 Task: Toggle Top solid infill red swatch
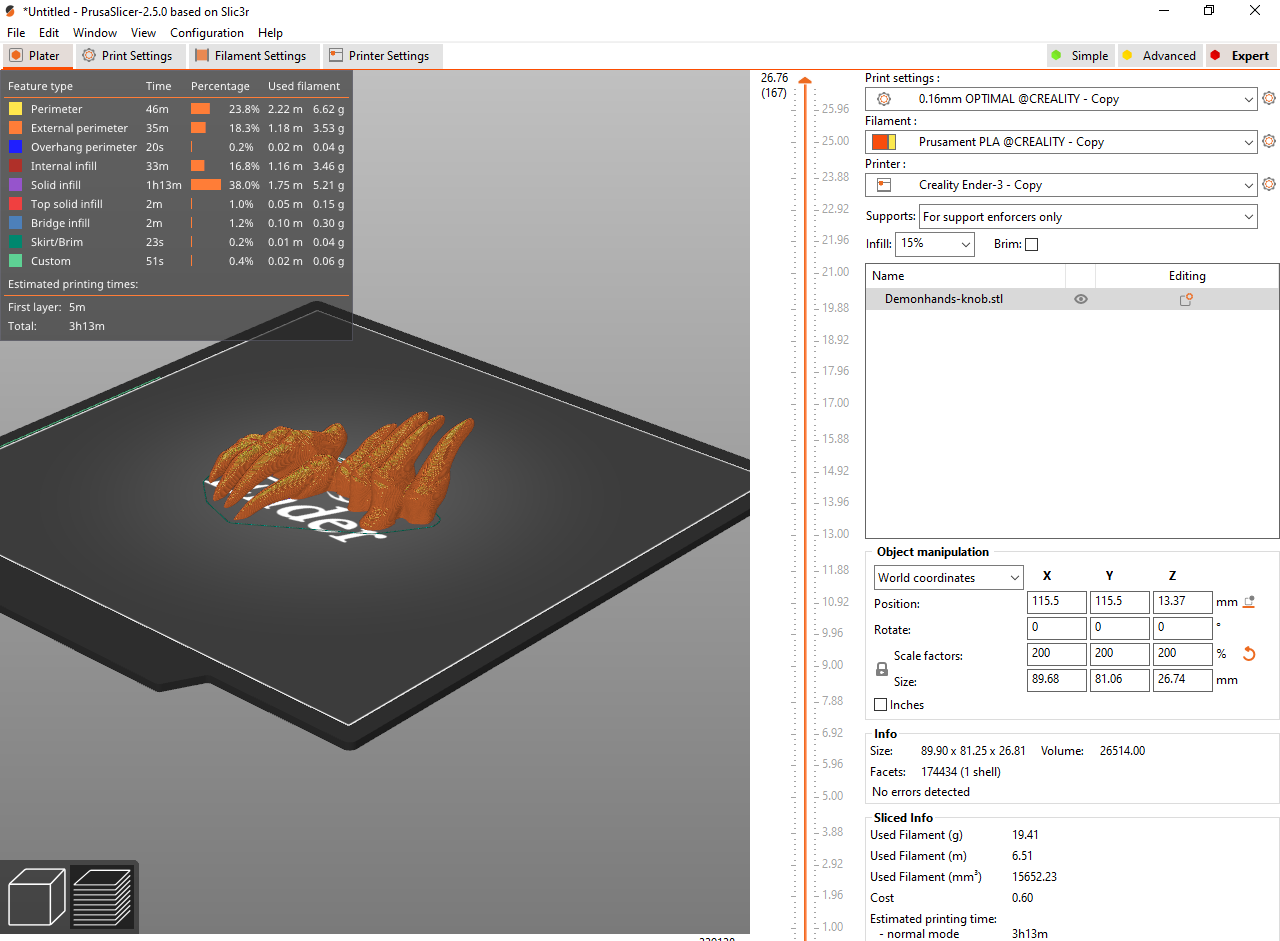click(x=15, y=204)
